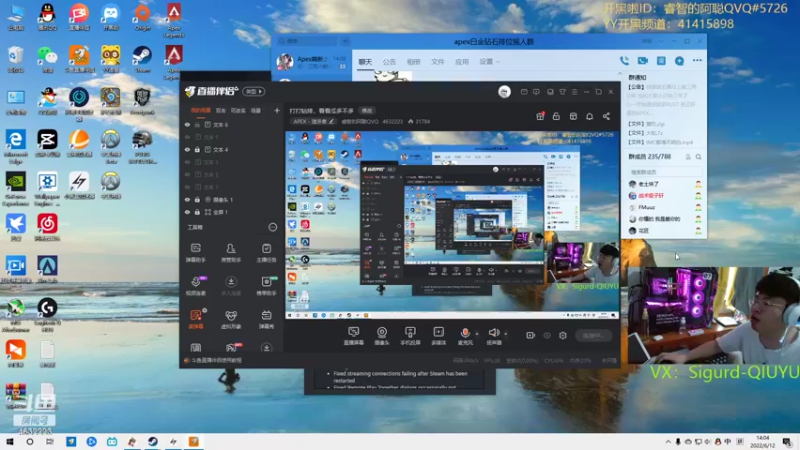Change the APEX game category tag

313,121
